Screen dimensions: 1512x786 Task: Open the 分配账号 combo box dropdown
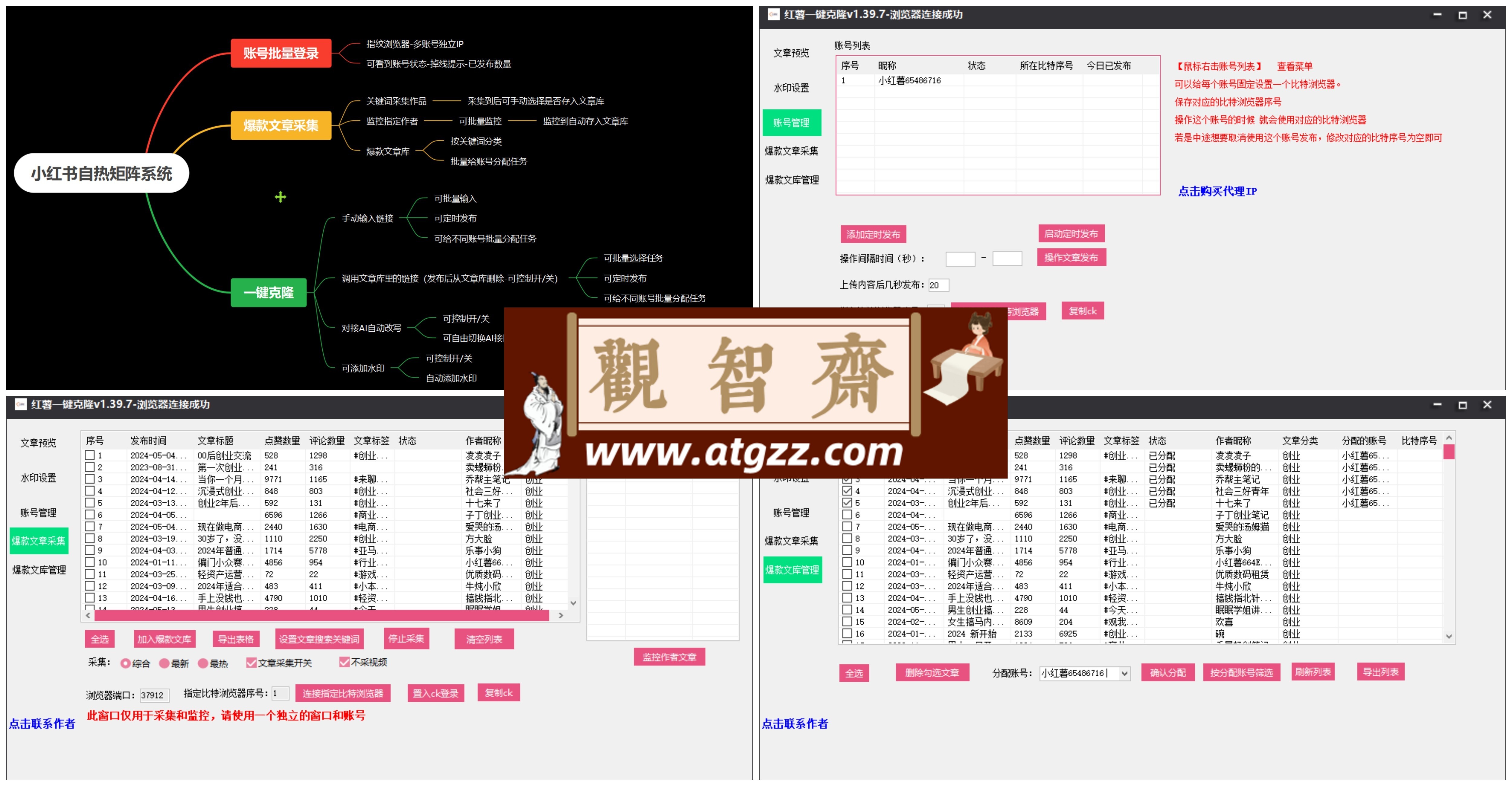point(1124,673)
